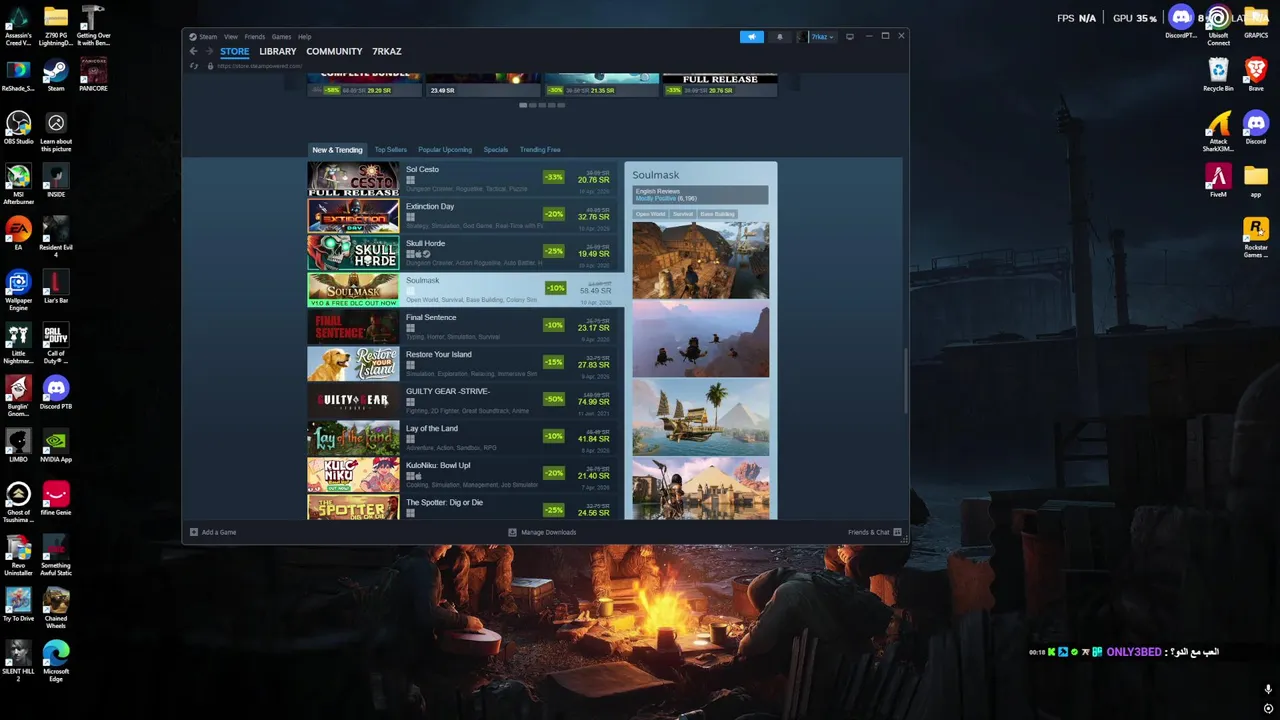Image resolution: width=1280 pixels, height=720 pixels.
Task: Go to the COMMUNITY section
Action: [334, 51]
